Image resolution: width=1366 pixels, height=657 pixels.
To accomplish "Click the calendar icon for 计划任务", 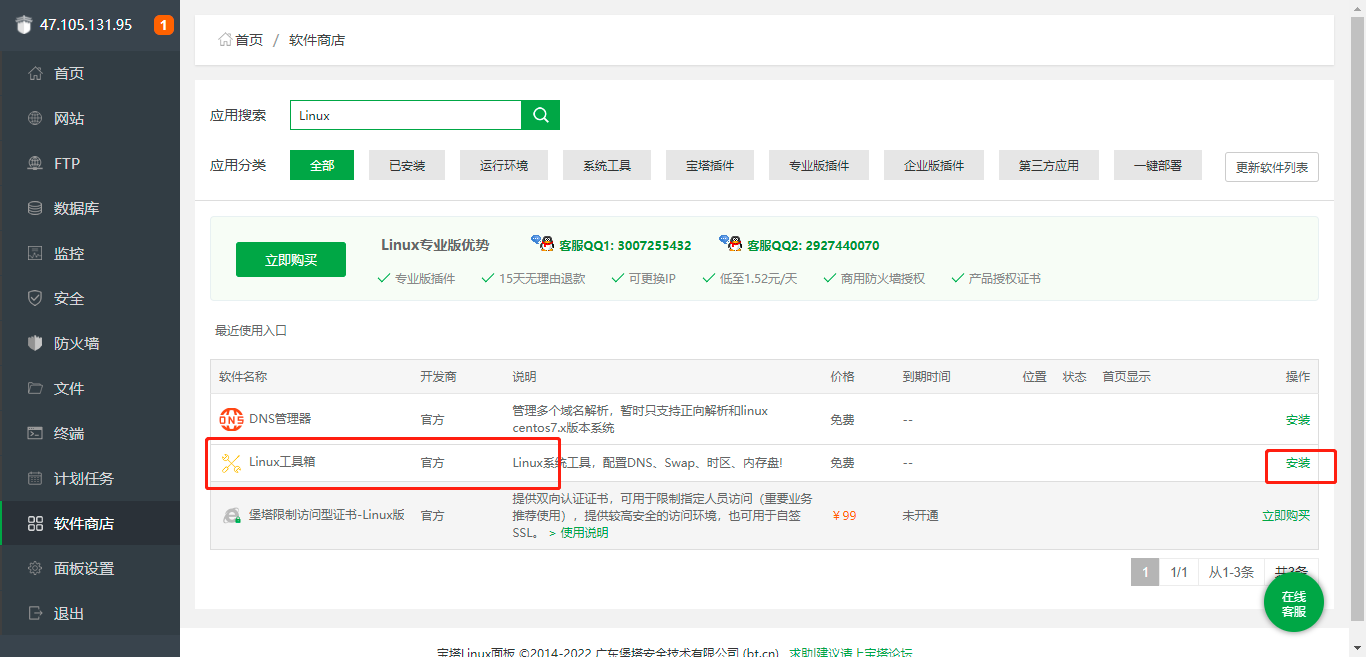I will click(35, 478).
